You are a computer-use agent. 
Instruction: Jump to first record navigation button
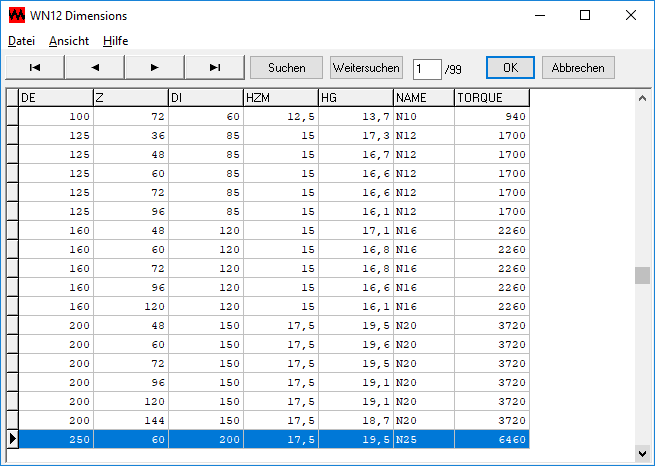[34, 67]
